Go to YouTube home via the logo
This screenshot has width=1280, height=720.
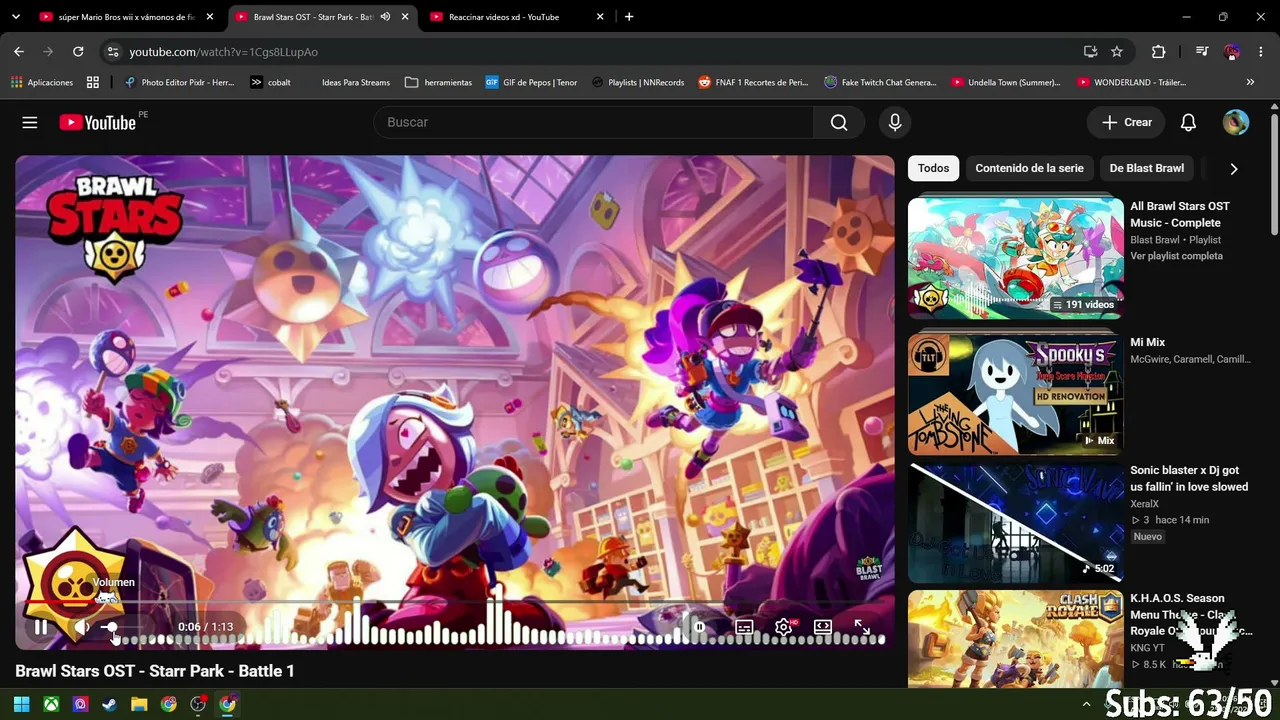click(x=98, y=122)
